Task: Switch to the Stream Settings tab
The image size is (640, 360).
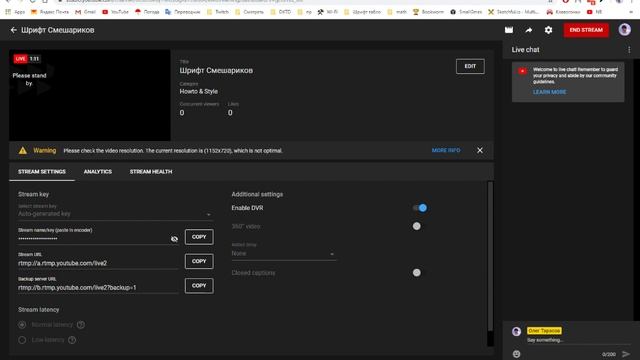Action: pyautogui.click(x=42, y=172)
